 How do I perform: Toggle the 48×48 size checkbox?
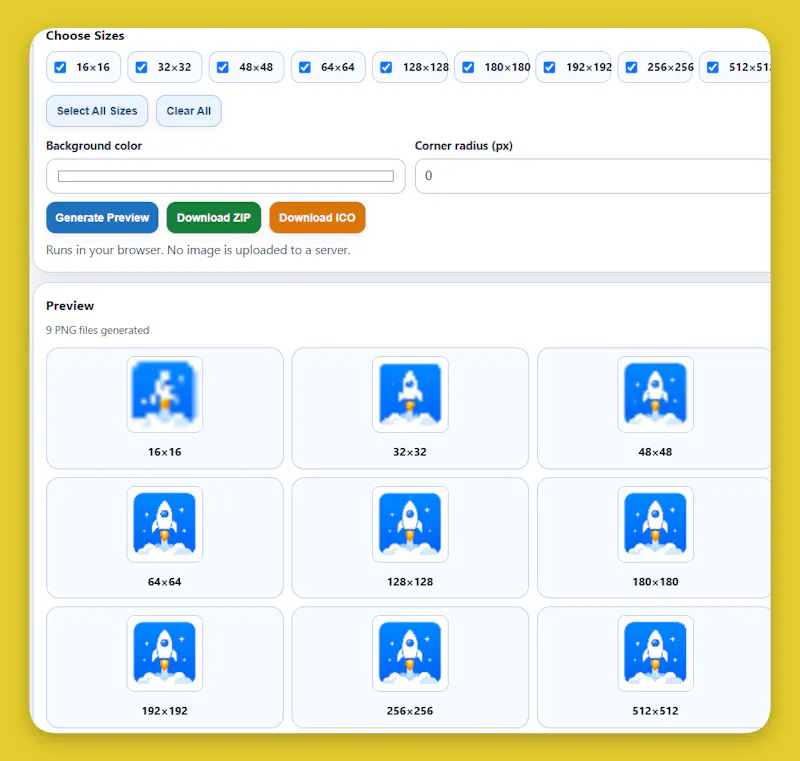click(x=223, y=67)
